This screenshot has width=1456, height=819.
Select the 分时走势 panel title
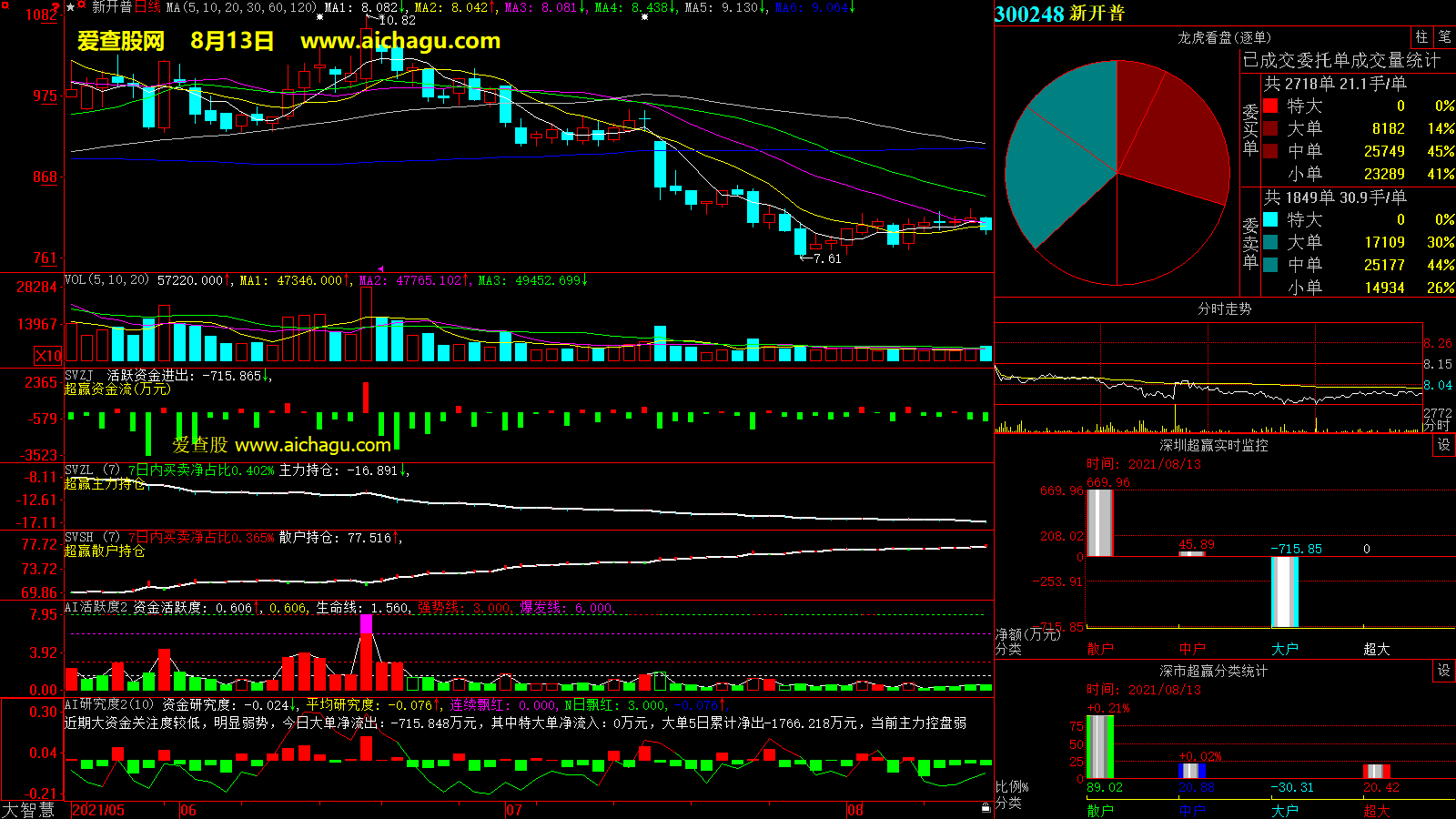(x=1224, y=308)
